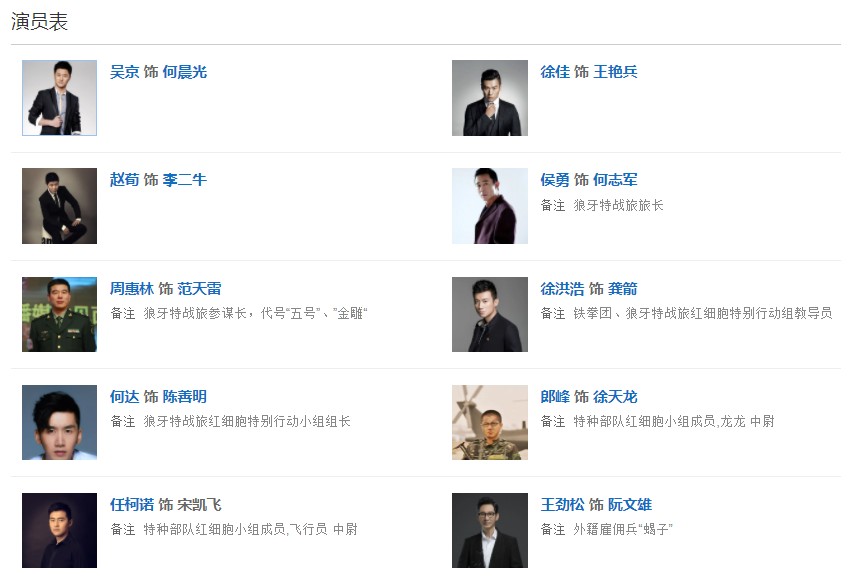The width and height of the screenshot is (863, 583).
Task: Open the actor link 徐洪浩
Action: [562, 288]
